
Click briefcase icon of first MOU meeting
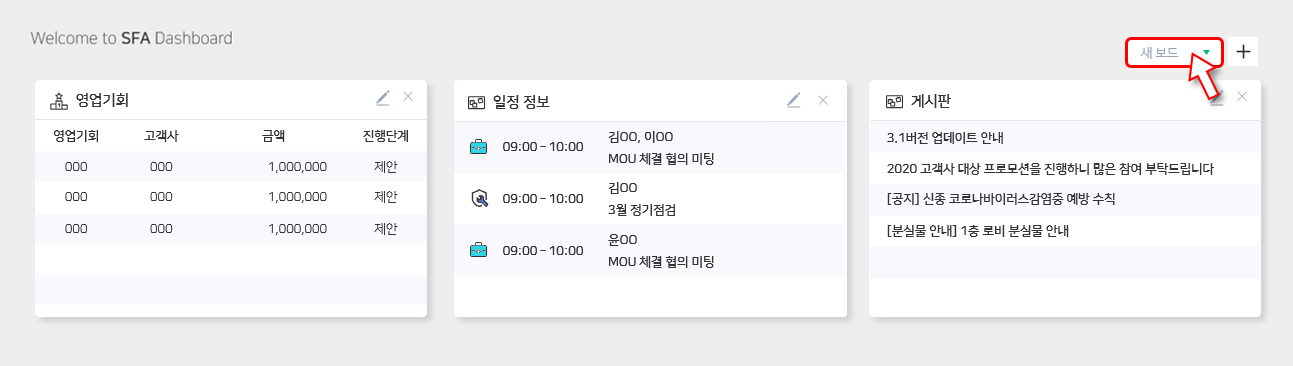(479, 147)
